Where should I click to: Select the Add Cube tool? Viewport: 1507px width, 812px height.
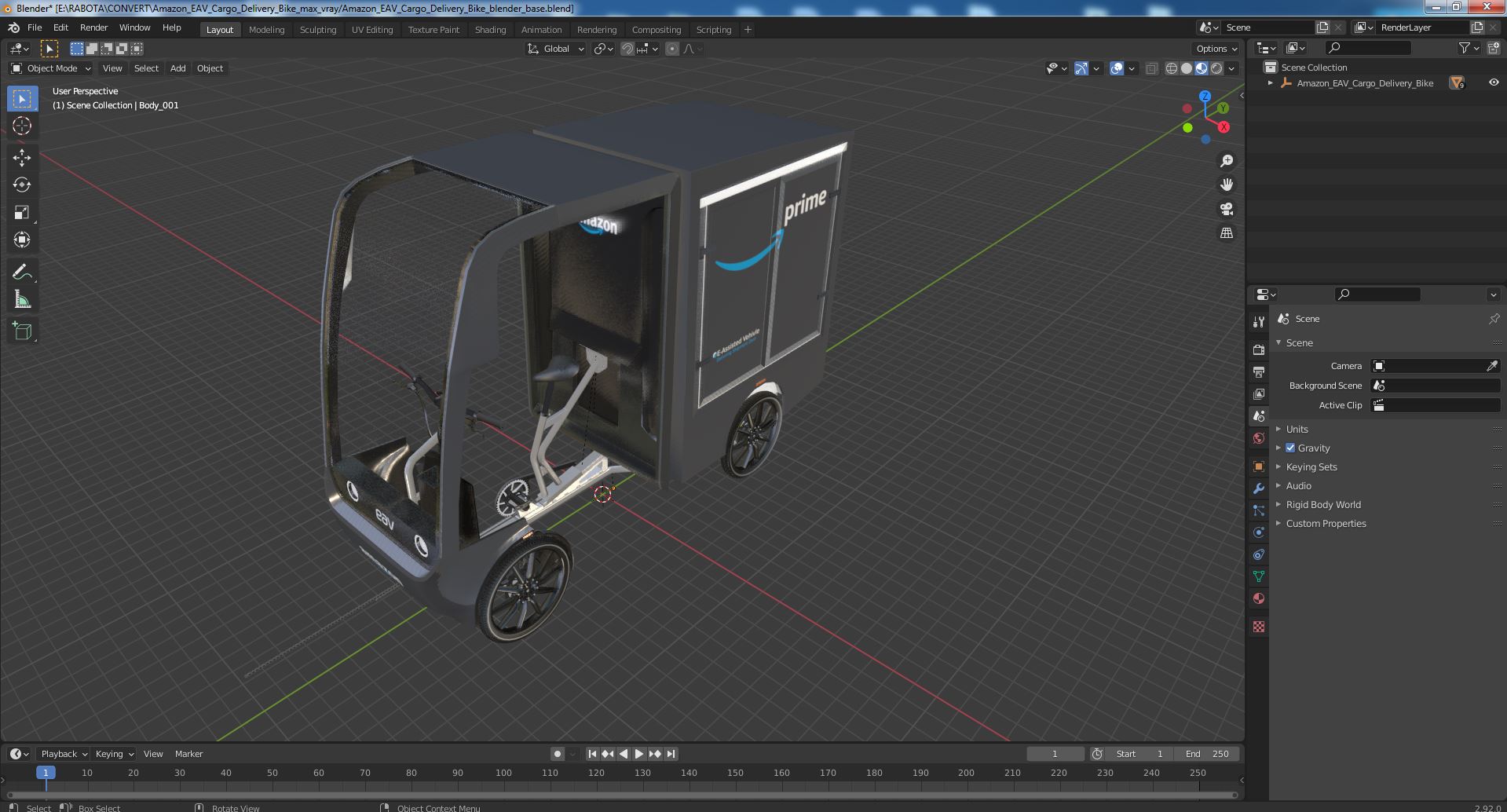[22, 331]
